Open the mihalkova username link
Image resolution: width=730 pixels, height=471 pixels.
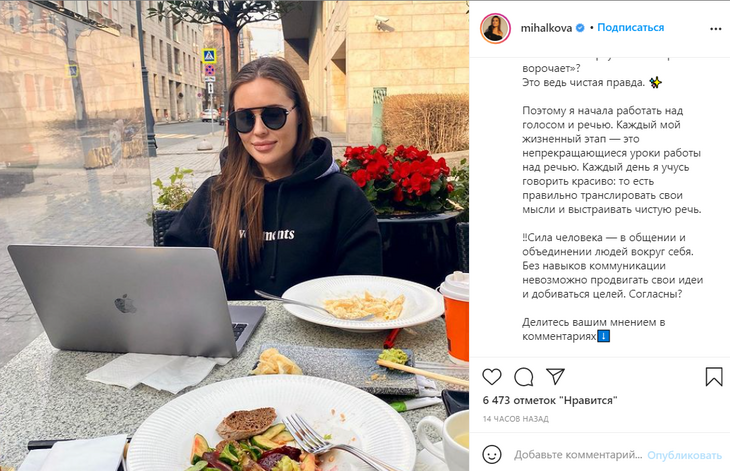[x=546, y=28]
